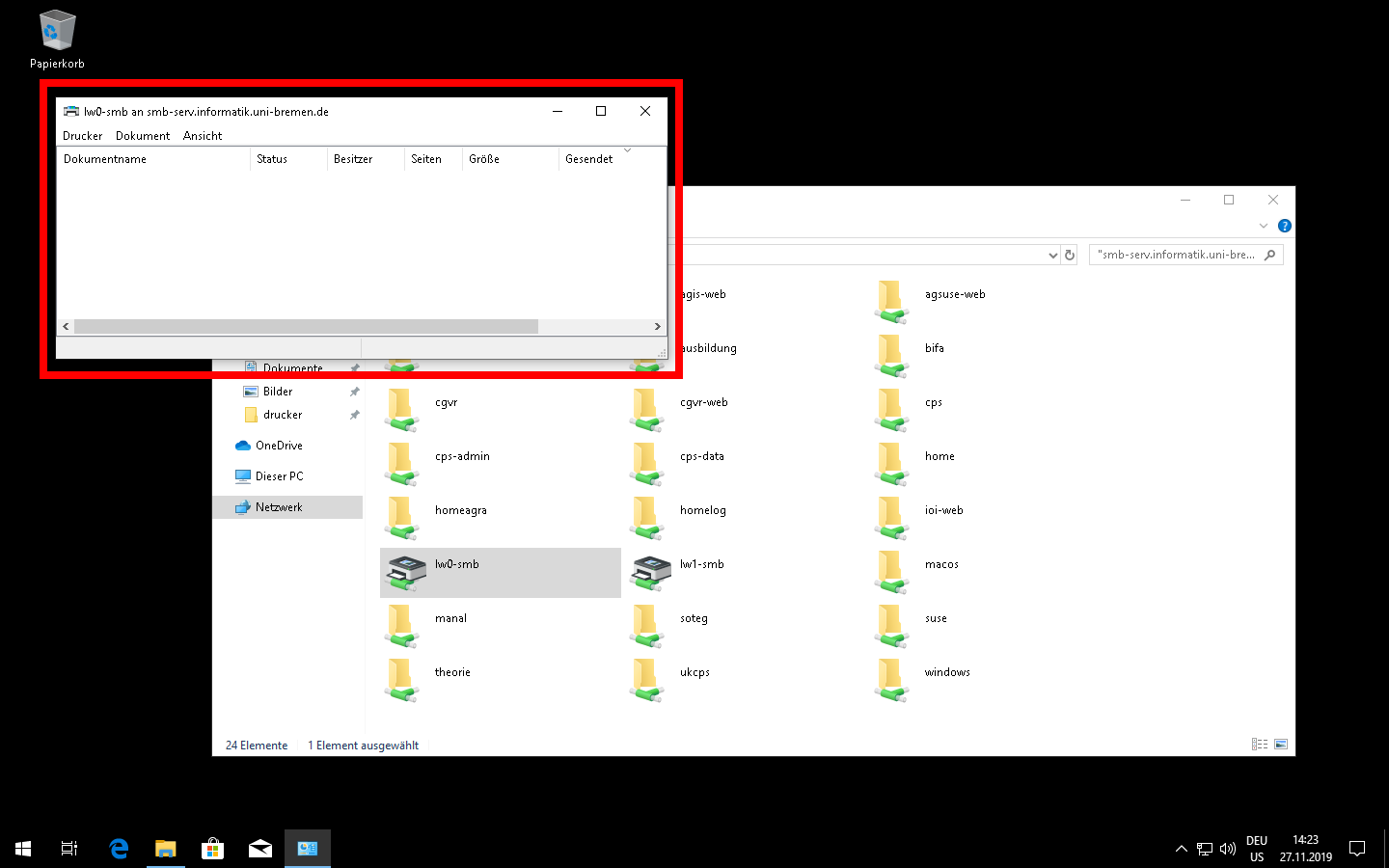The width and height of the screenshot is (1389, 868).
Task: Click the Explorer help question mark icon
Action: point(1284,226)
